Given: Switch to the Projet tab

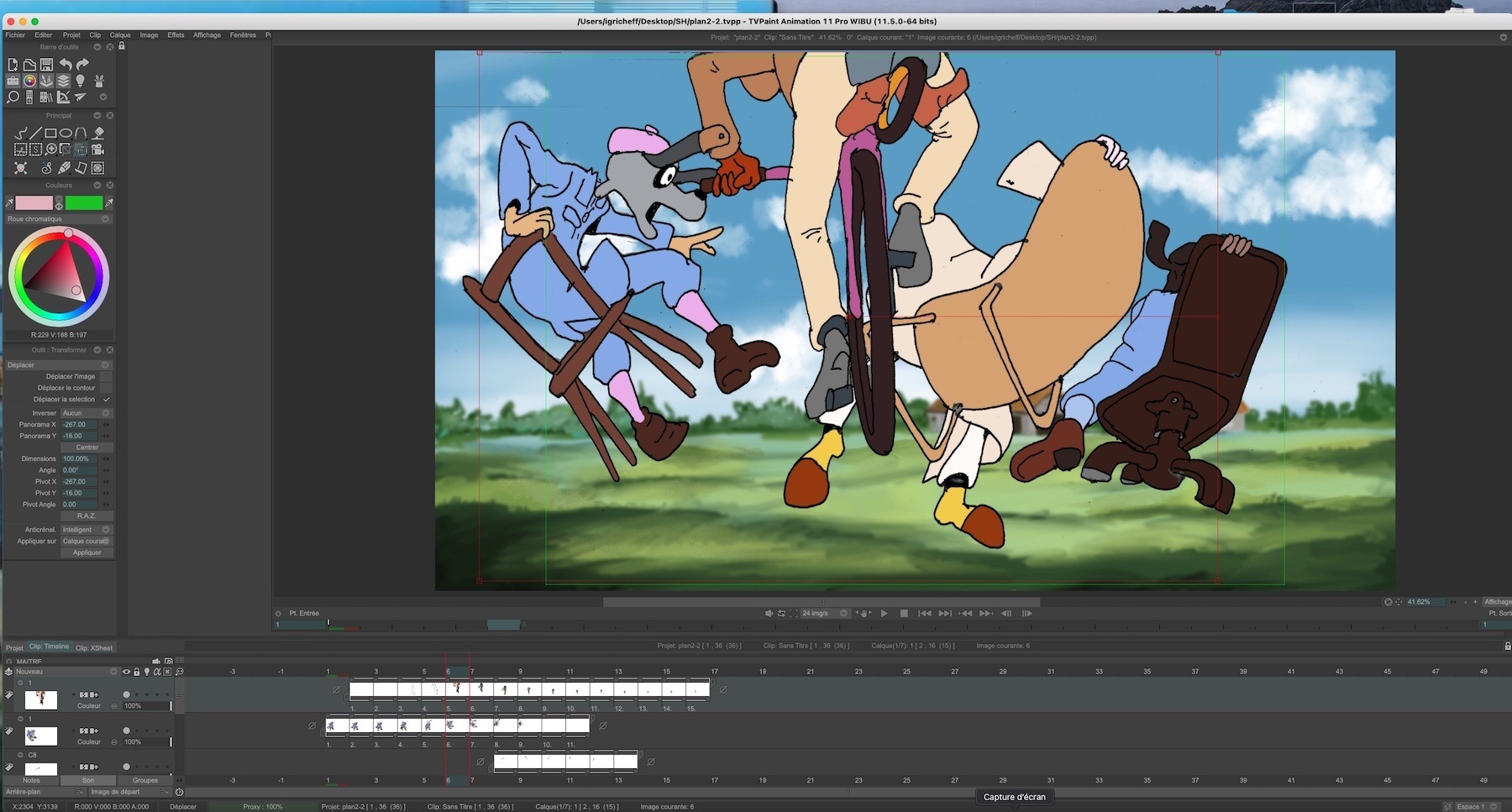Looking at the screenshot, I should (14, 648).
